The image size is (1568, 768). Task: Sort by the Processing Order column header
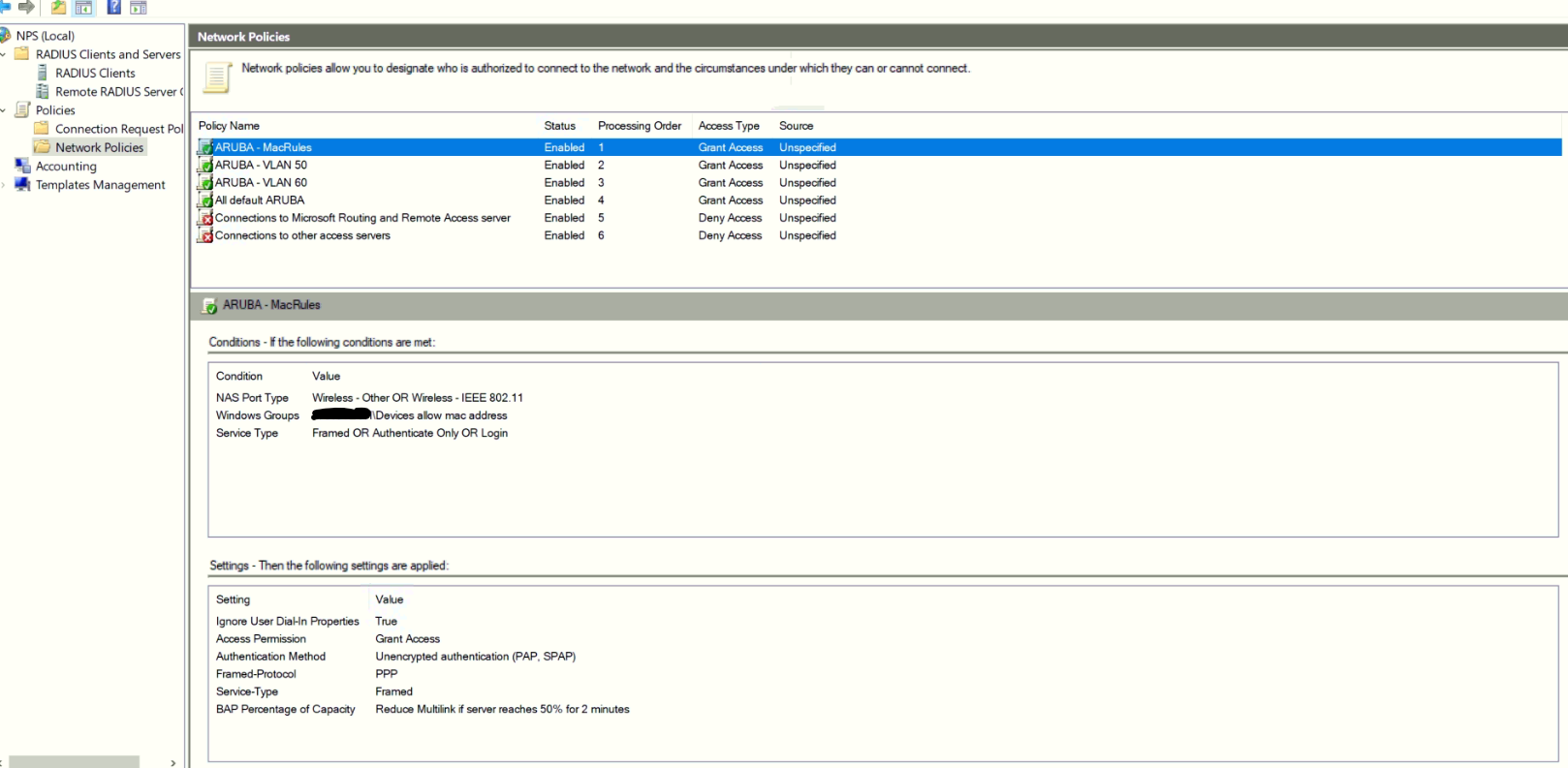640,126
